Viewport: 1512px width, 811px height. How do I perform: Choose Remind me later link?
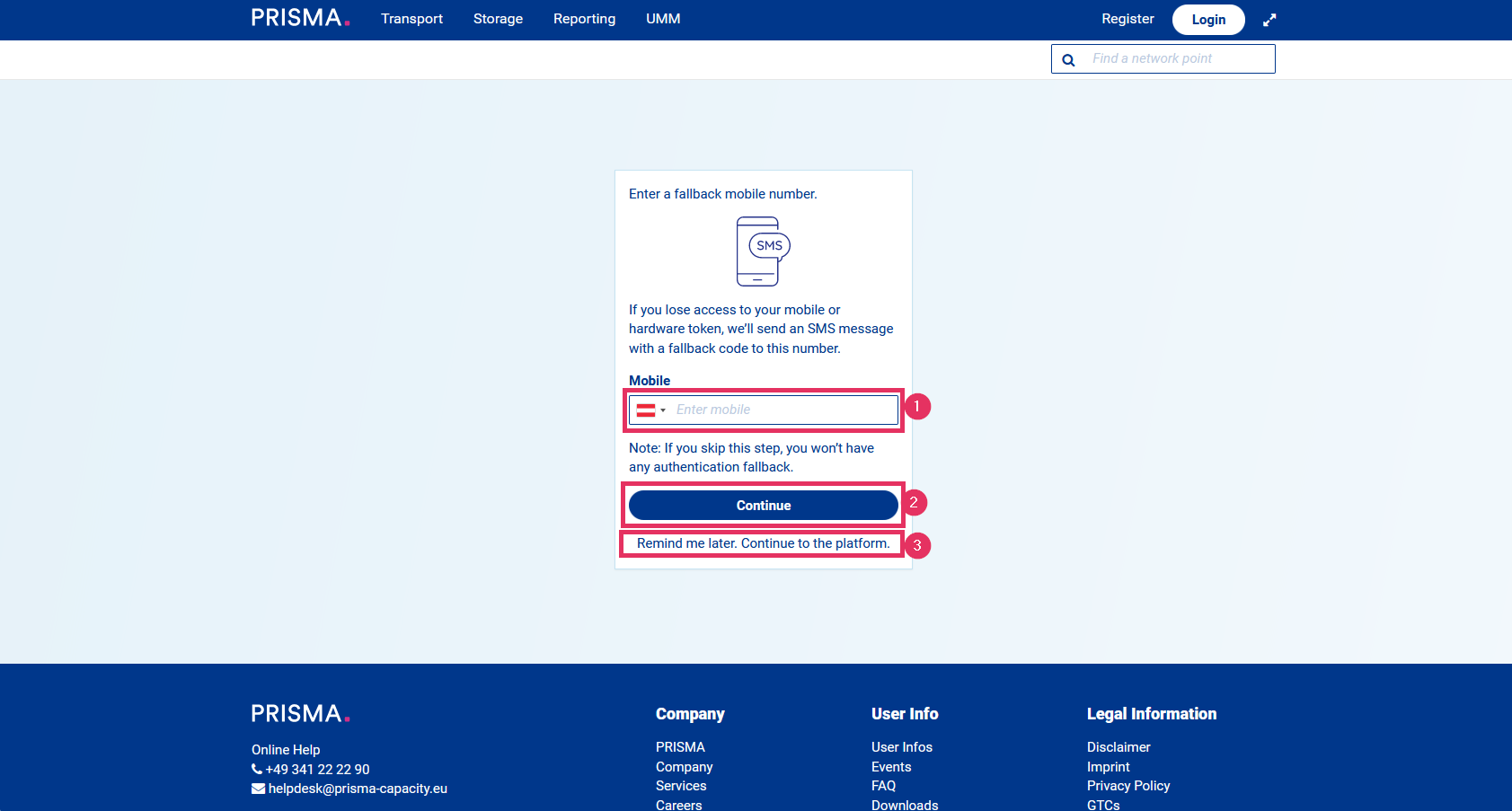click(x=763, y=543)
